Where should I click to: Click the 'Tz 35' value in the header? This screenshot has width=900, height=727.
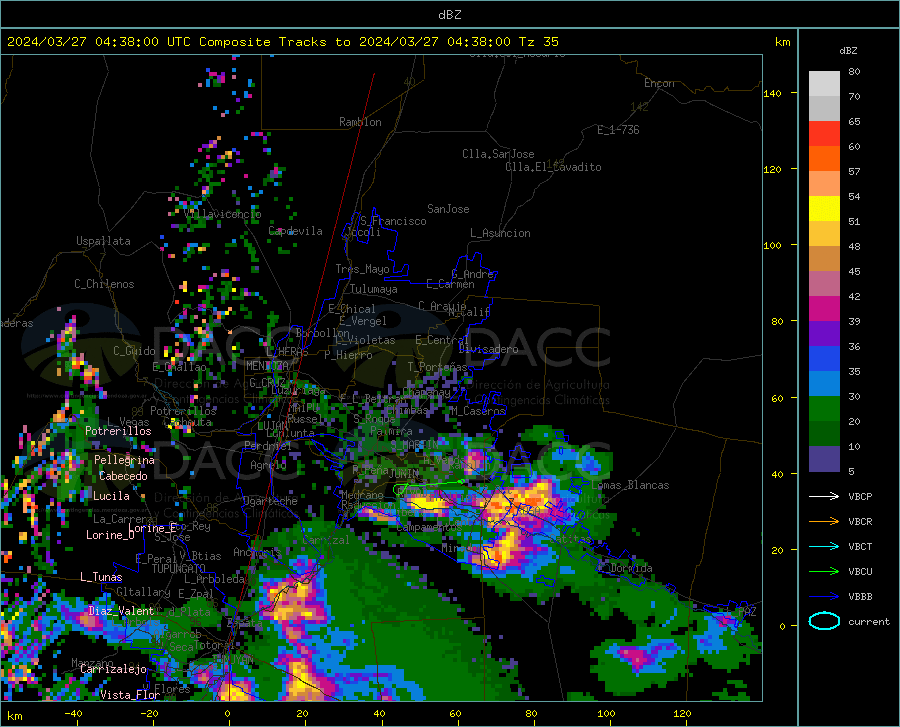tap(538, 42)
